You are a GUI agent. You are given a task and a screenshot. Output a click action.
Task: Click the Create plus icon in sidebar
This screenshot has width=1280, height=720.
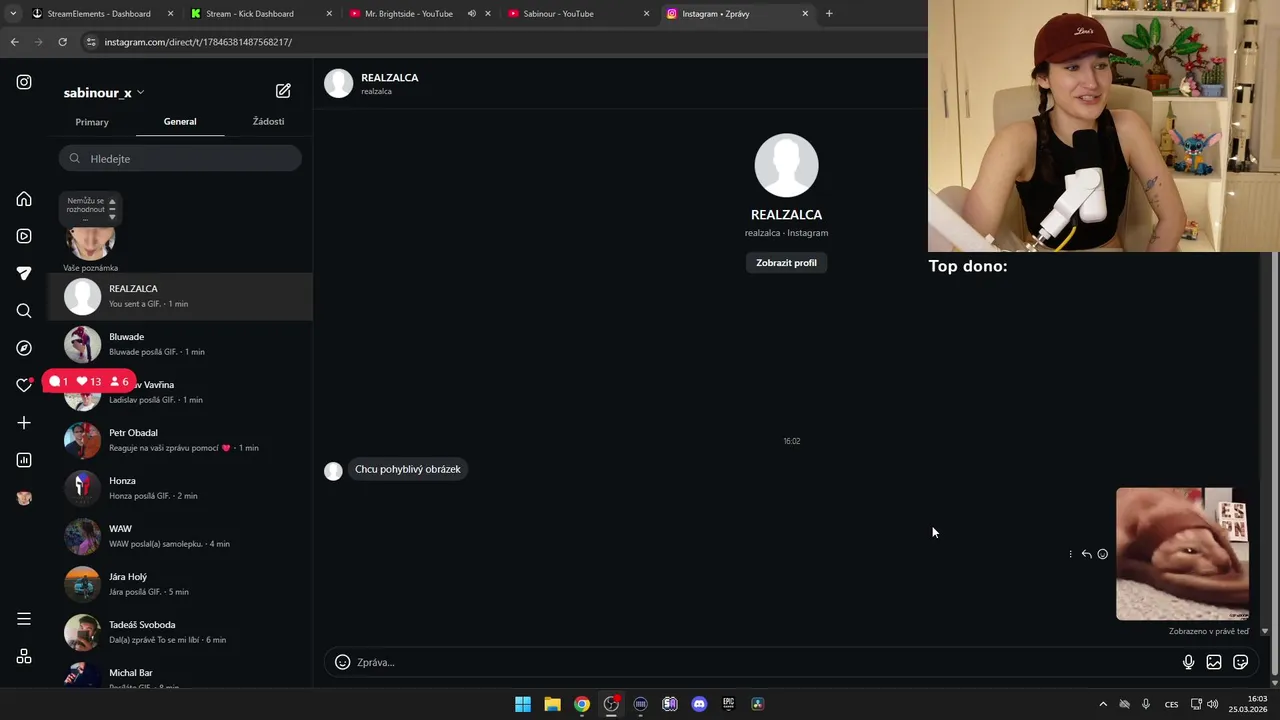click(x=24, y=423)
